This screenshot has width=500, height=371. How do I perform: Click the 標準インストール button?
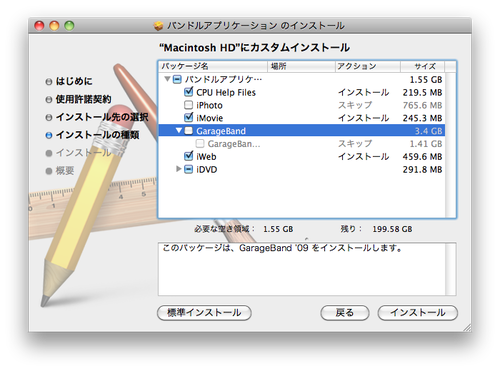[204, 313]
